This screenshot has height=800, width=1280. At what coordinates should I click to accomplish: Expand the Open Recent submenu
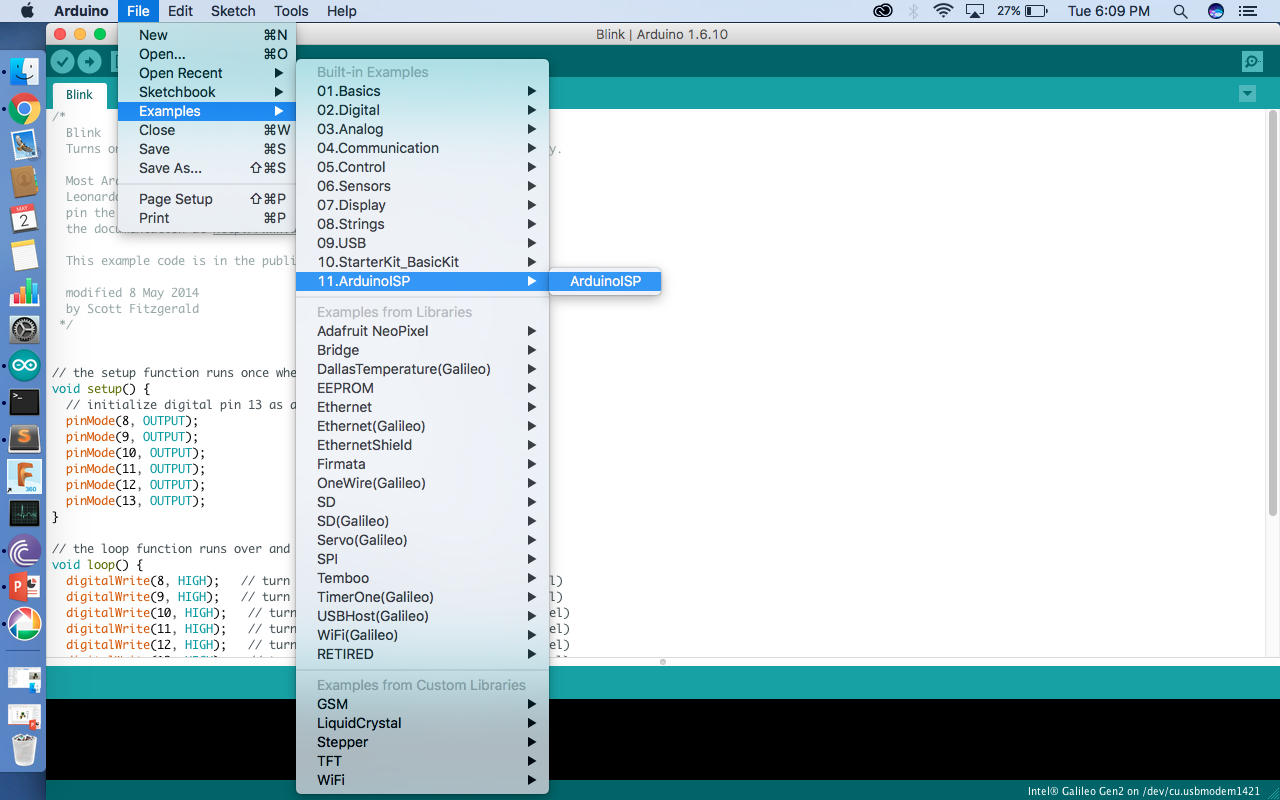coord(207,73)
